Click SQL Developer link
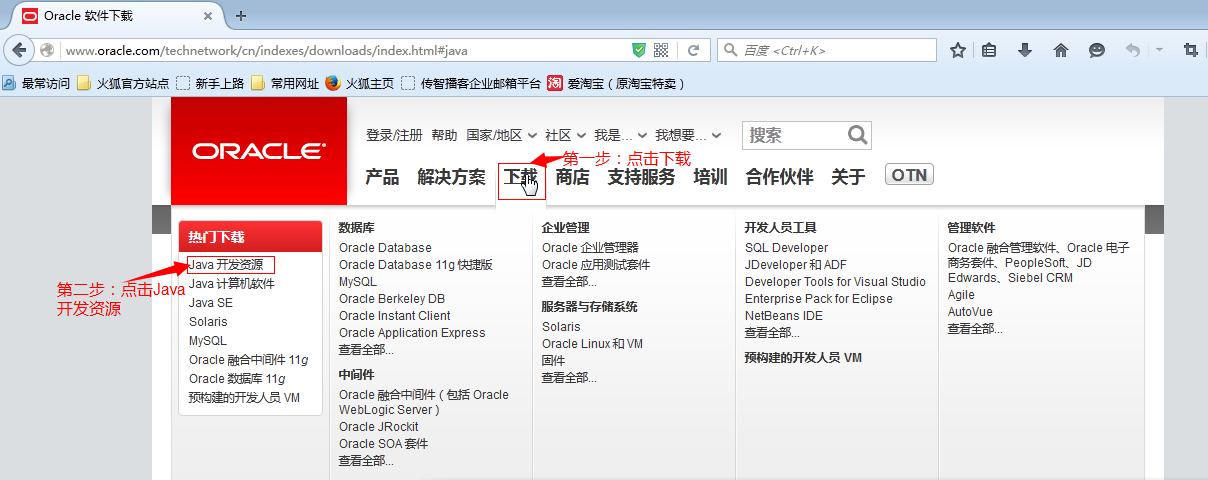 (787, 248)
